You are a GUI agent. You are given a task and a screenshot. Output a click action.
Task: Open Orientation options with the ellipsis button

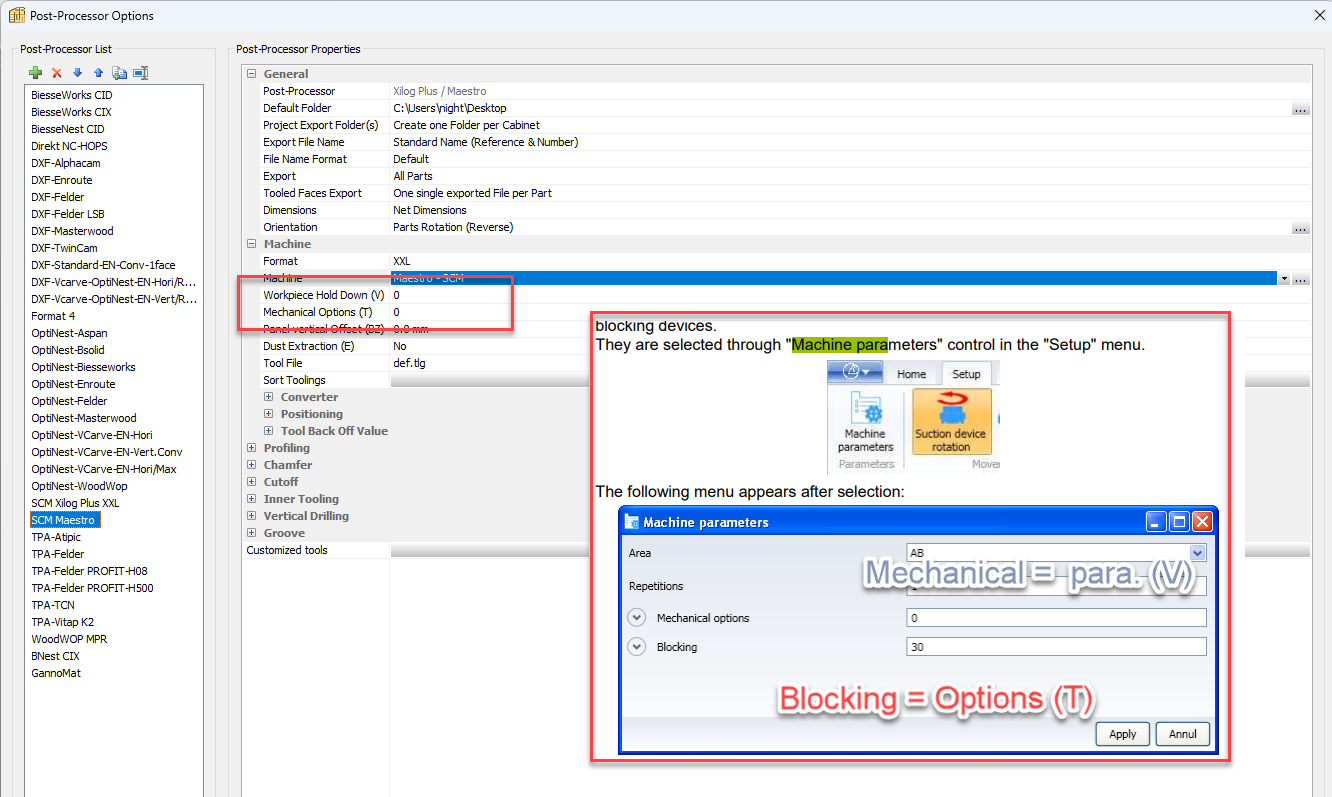1300,227
